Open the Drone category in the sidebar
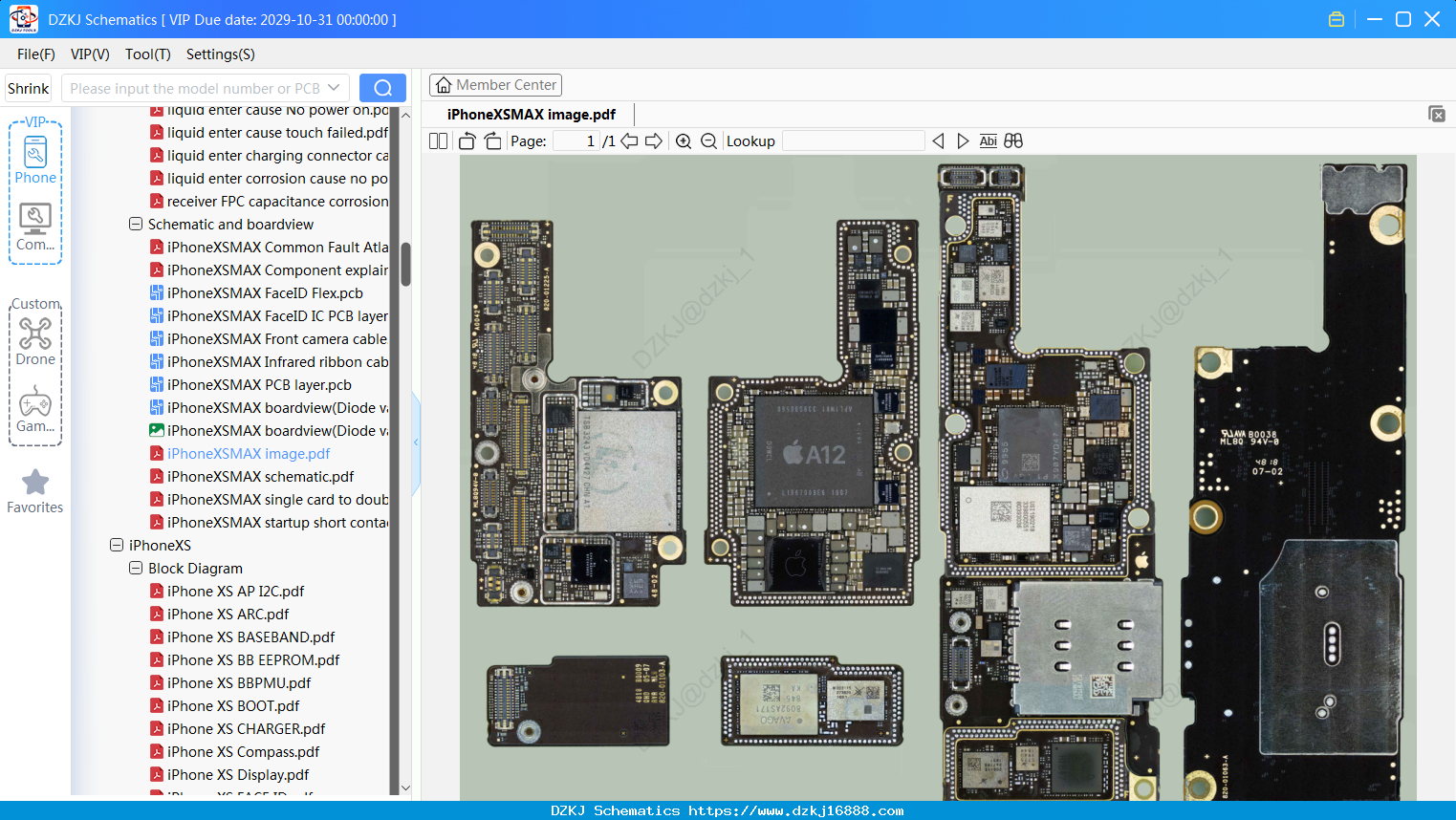The height and width of the screenshot is (820, 1456). click(35, 342)
